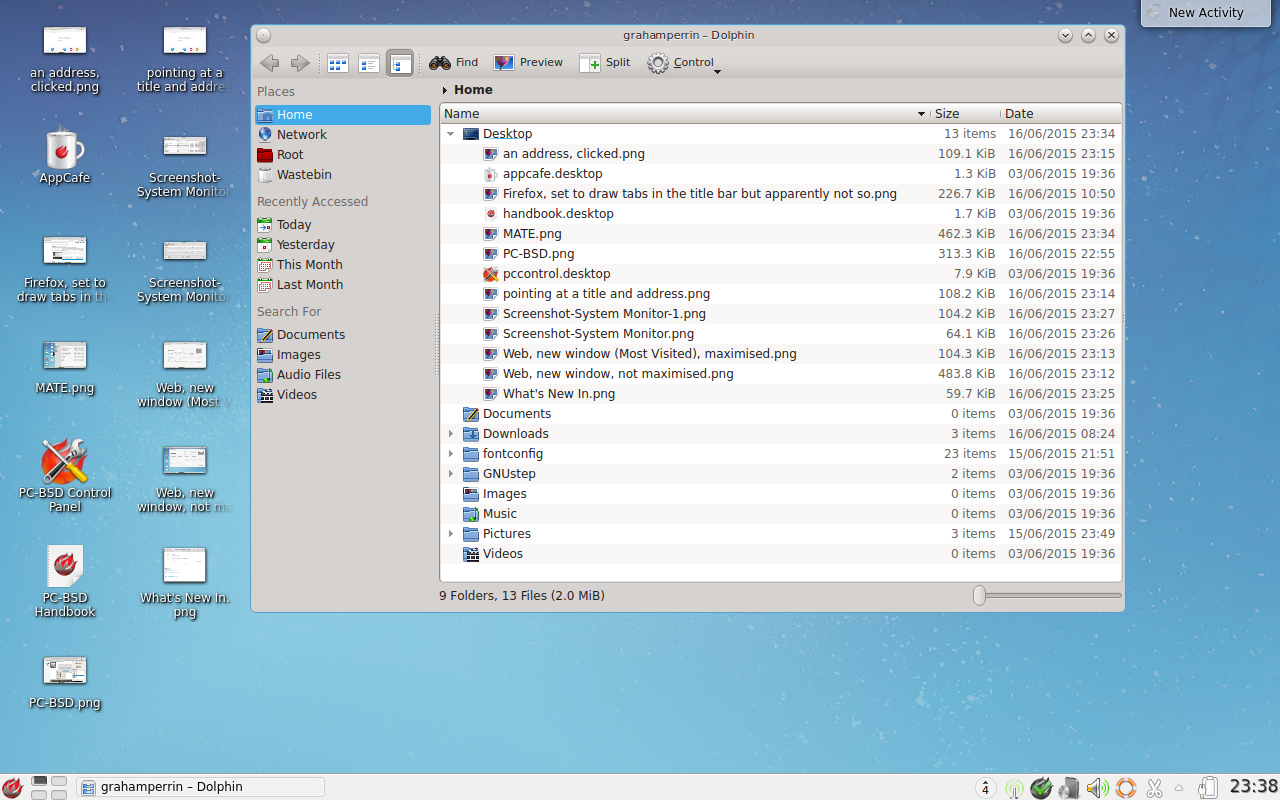
Task: Sort by the Name column header
Action: 685,114
